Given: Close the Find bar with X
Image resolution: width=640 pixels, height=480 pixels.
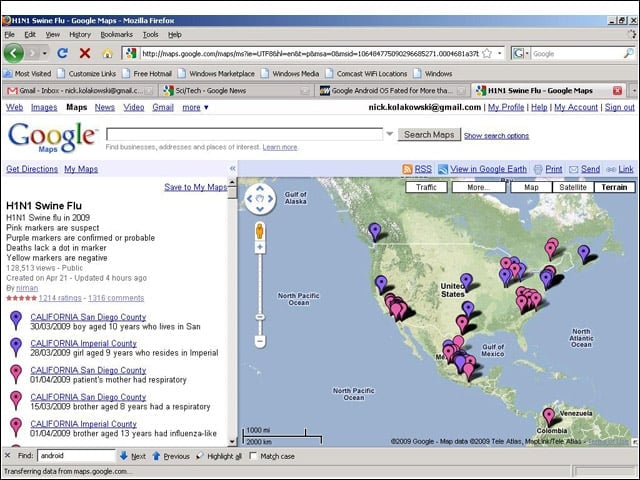Looking at the screenshot, I should click(x=7, y=456).
